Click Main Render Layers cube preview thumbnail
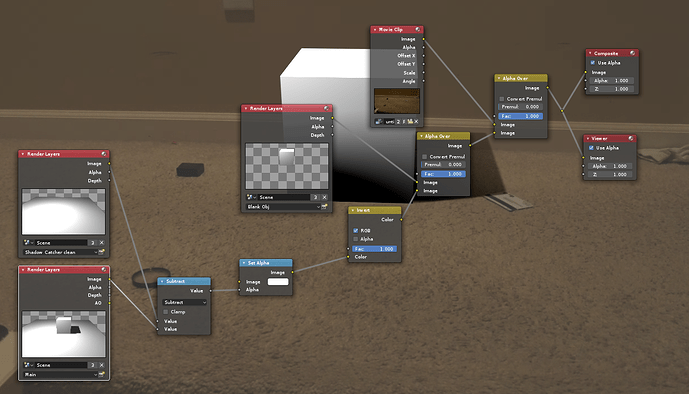The height and width of the screenshot is (394, 689). point(64,334)
